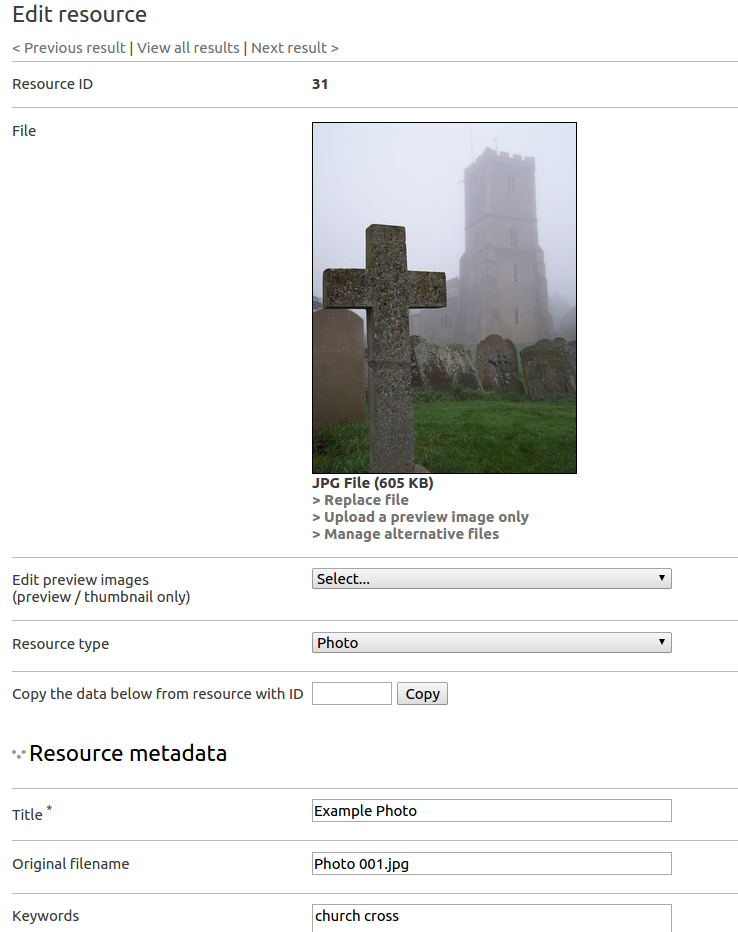Select the Resource ID value 31

pyautogui.click(x=320, y=84)
